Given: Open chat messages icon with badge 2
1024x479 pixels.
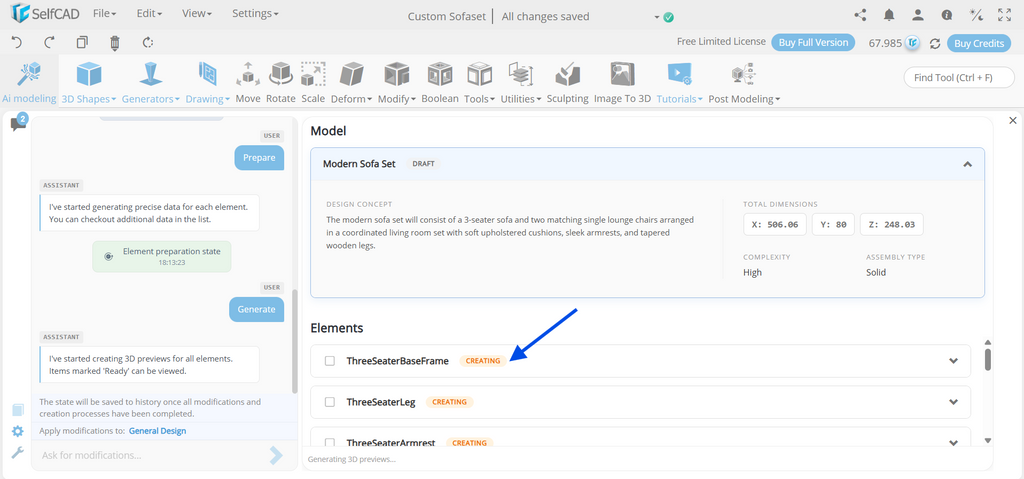Looking at the screenshot, I should pyautogui.click(x=18, y=122).
